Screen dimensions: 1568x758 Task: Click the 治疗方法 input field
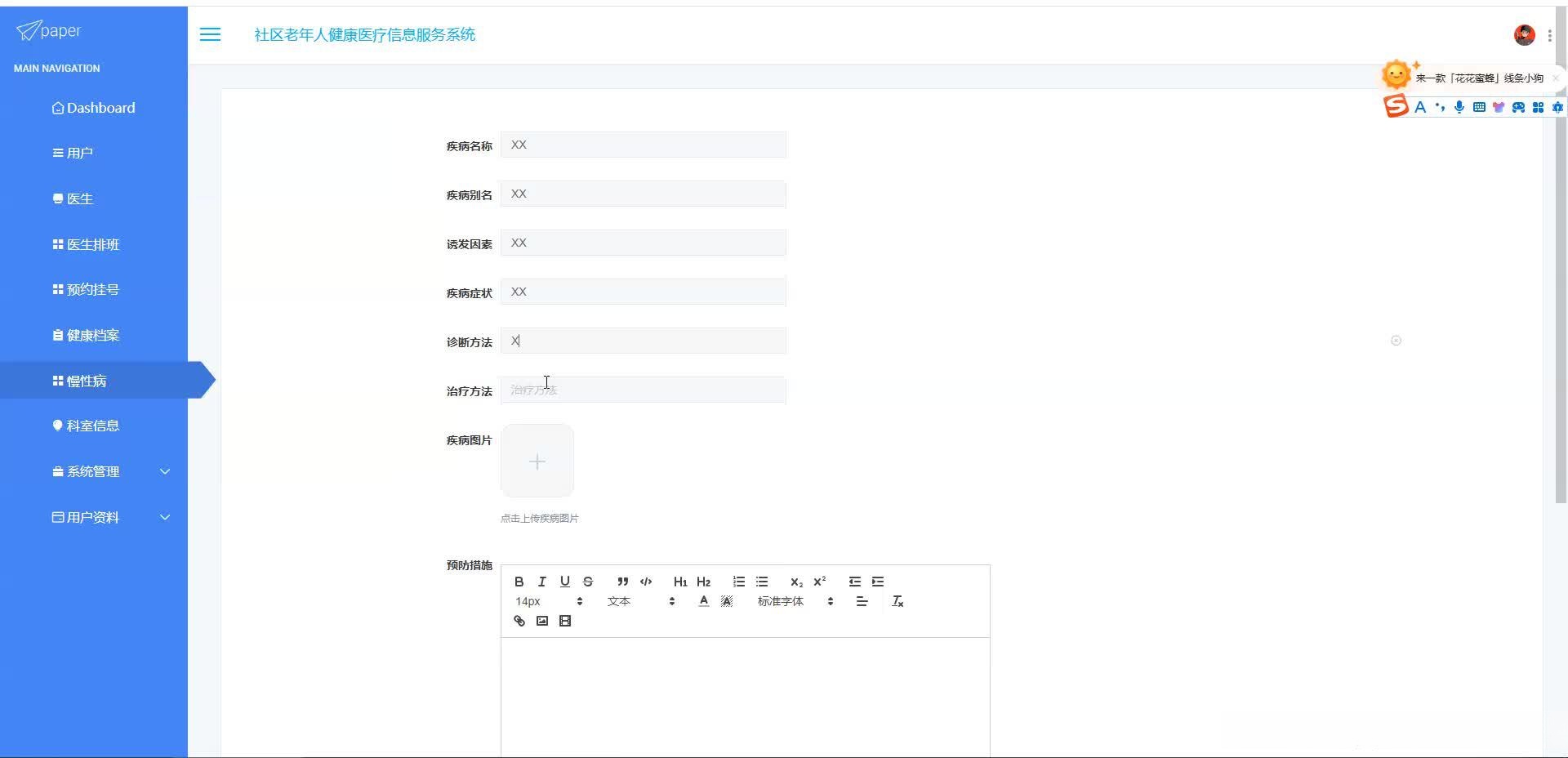pyautogui.click(x=644, y=390)
